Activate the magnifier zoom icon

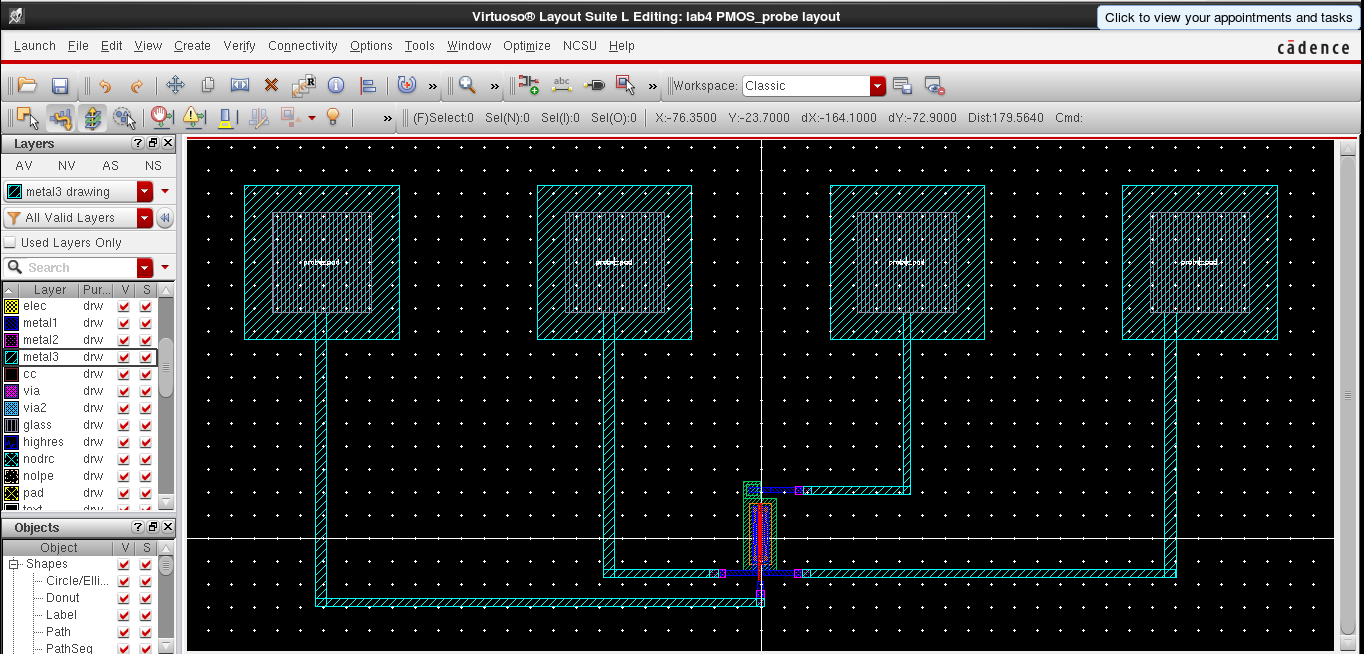pos(467,86)
